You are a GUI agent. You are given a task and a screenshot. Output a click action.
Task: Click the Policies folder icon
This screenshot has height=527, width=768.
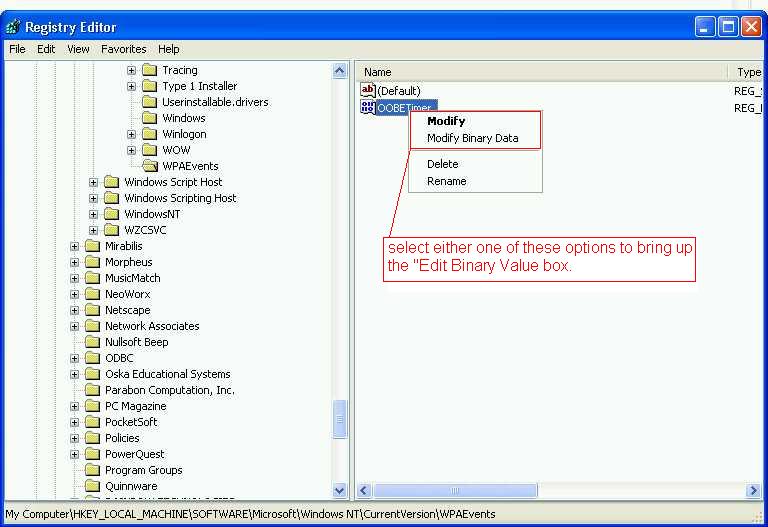pyautogui.click(x=93, y=438)
